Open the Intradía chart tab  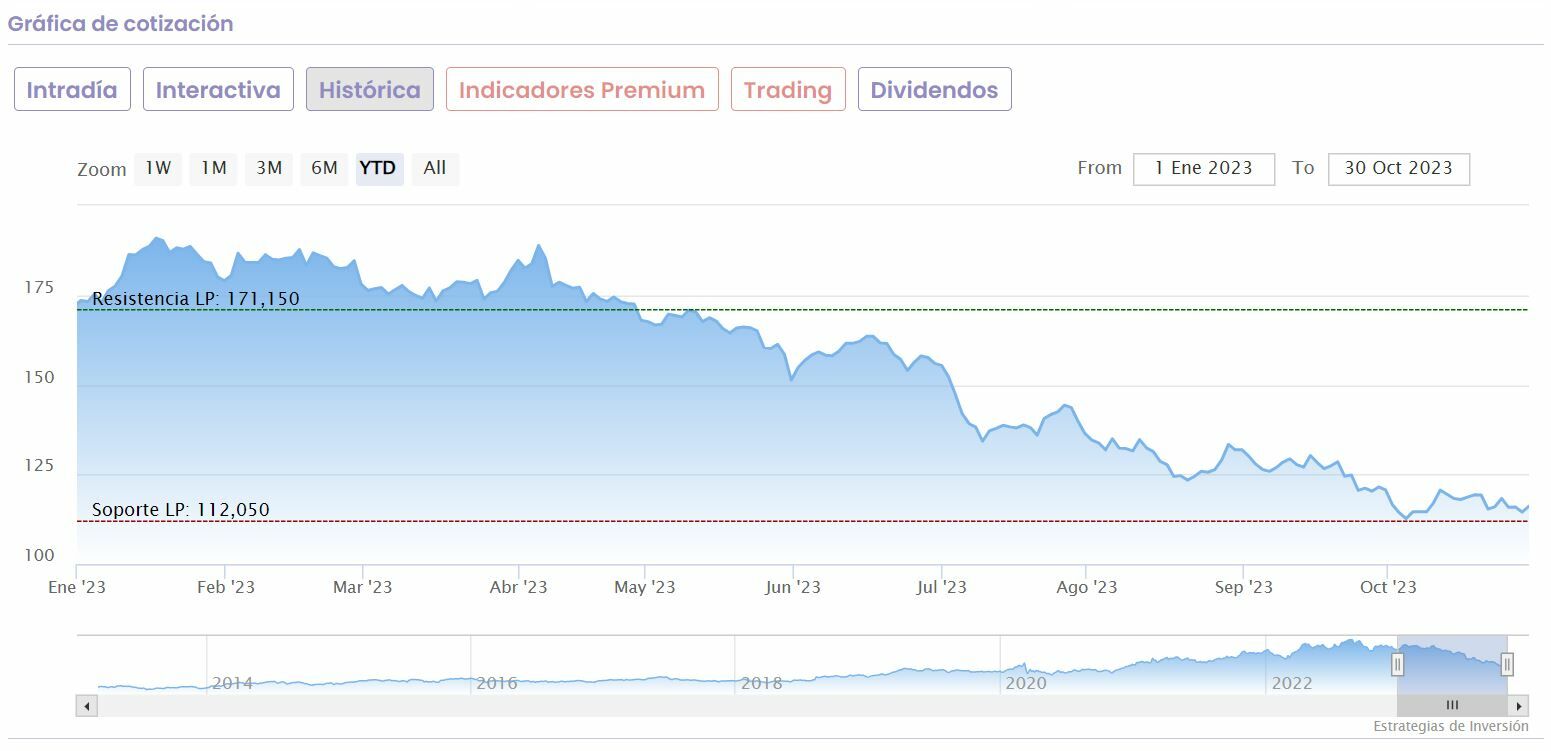[72, 90]
